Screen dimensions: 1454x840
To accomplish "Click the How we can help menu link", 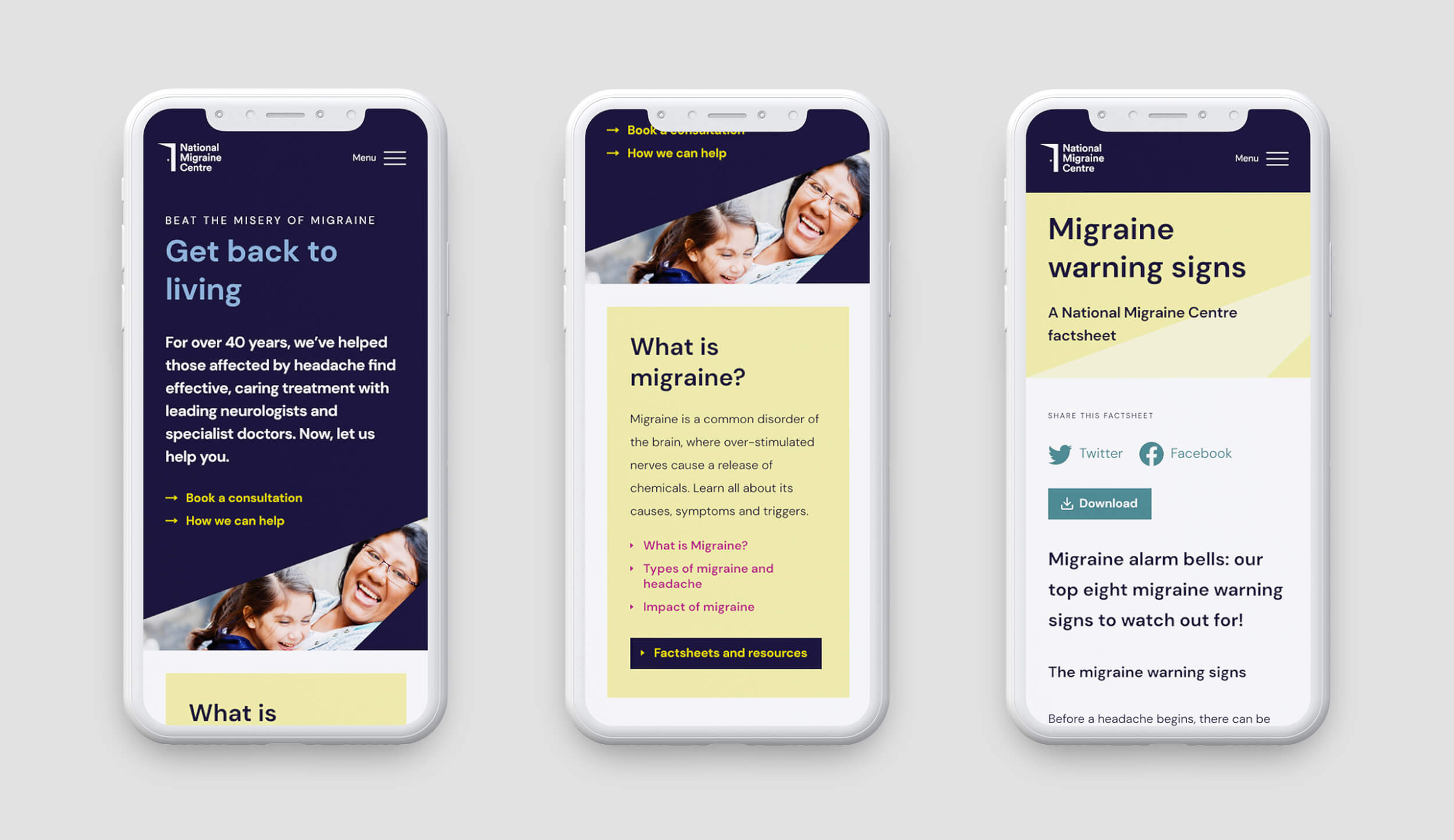I will (235, 520).
